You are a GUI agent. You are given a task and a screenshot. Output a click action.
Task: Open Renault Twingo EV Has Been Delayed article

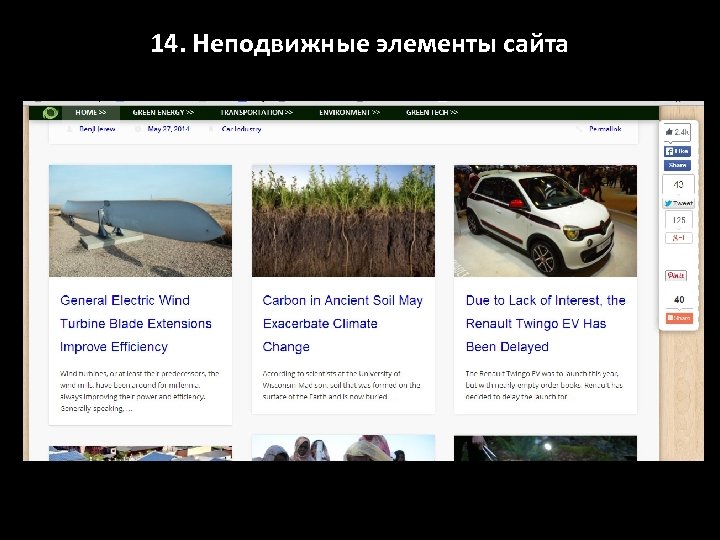[x=546, y=323]
